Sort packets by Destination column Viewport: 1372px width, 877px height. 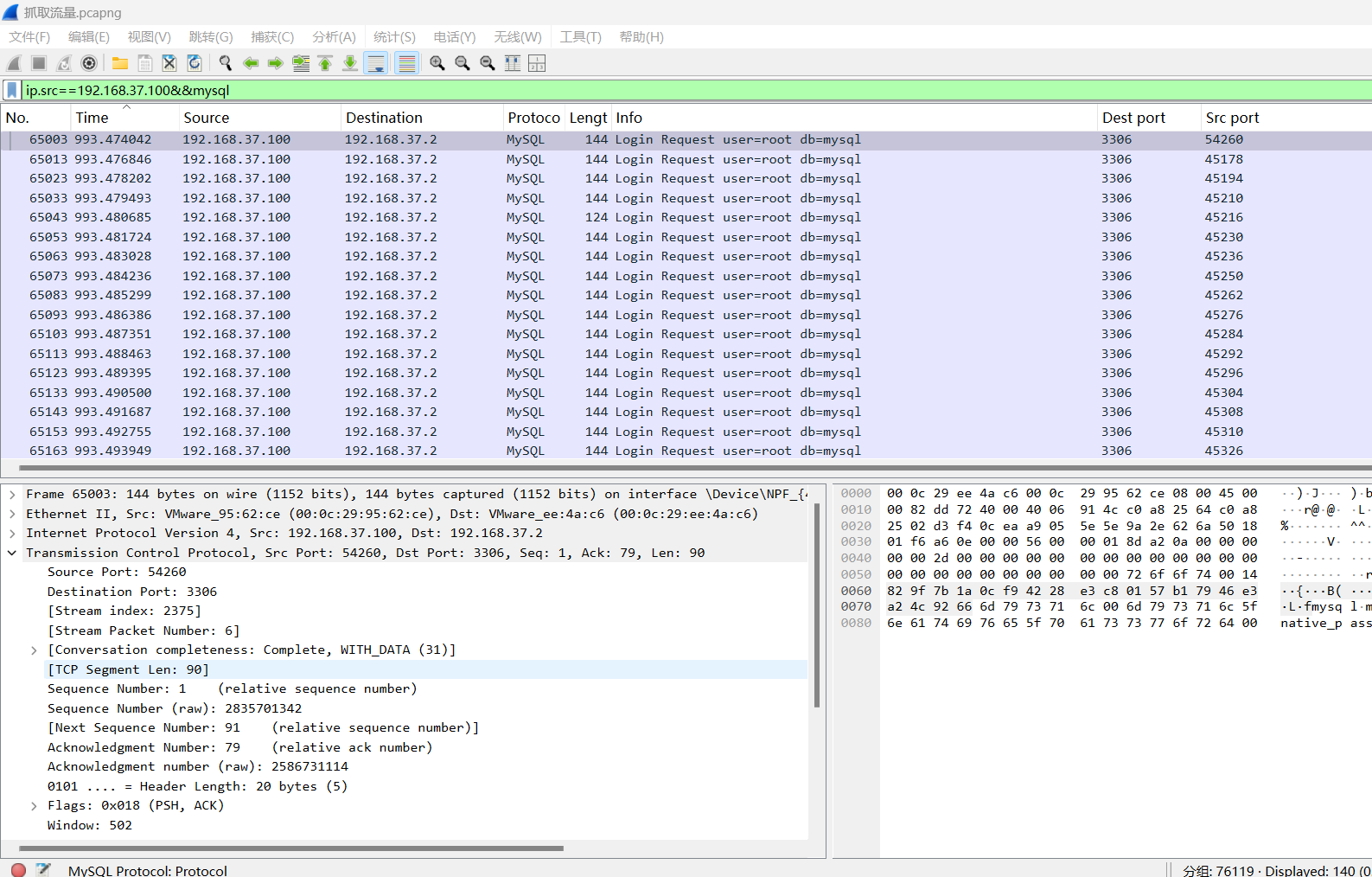[422, 118]
